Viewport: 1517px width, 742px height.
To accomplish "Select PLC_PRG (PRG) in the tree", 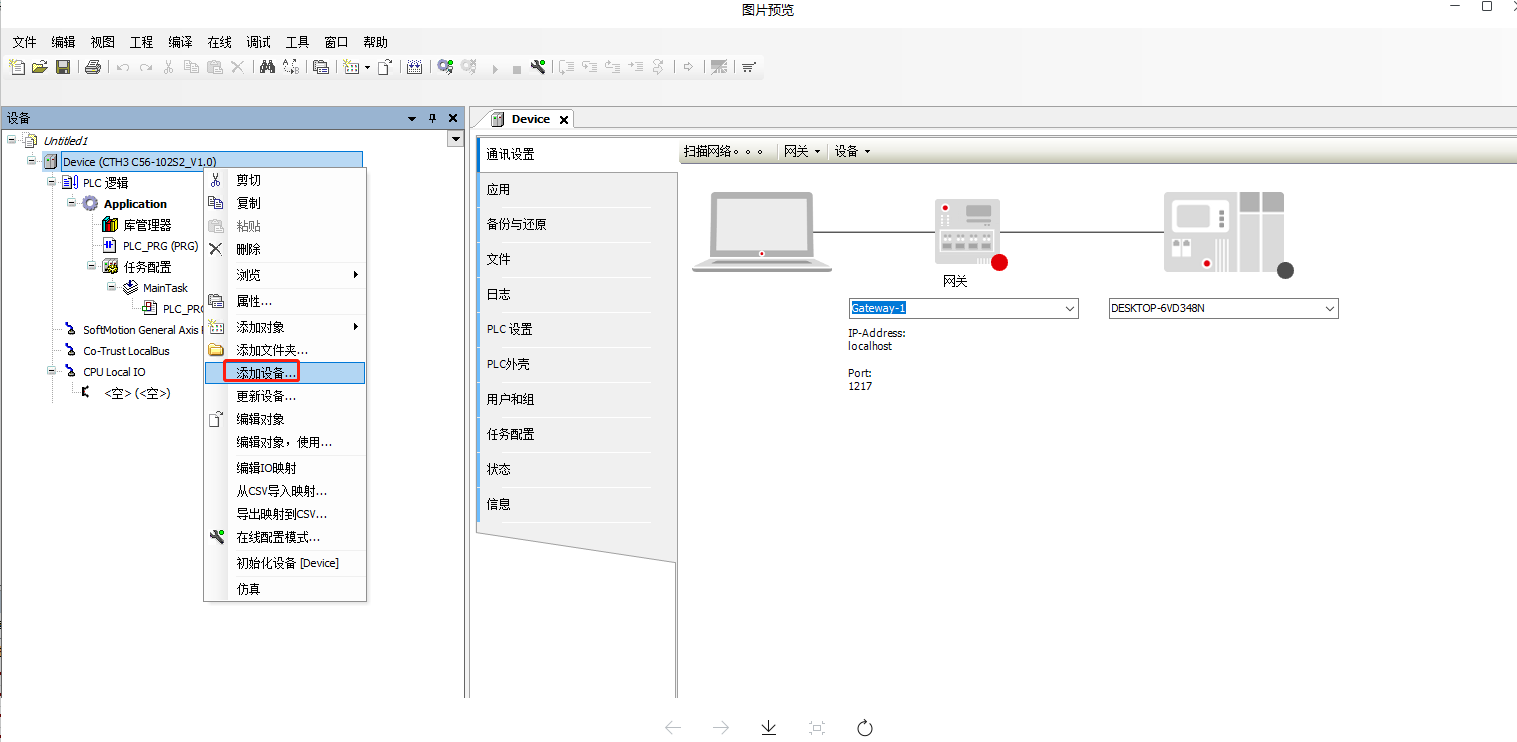I will click(160, 245).
